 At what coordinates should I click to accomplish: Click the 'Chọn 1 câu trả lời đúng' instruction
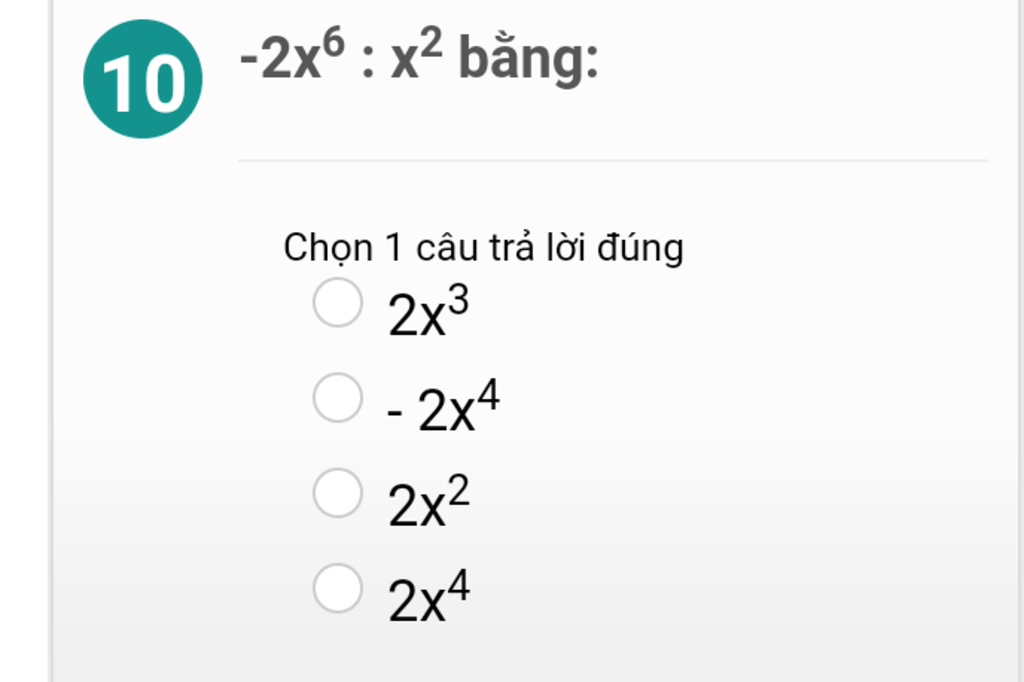point(484,248)
